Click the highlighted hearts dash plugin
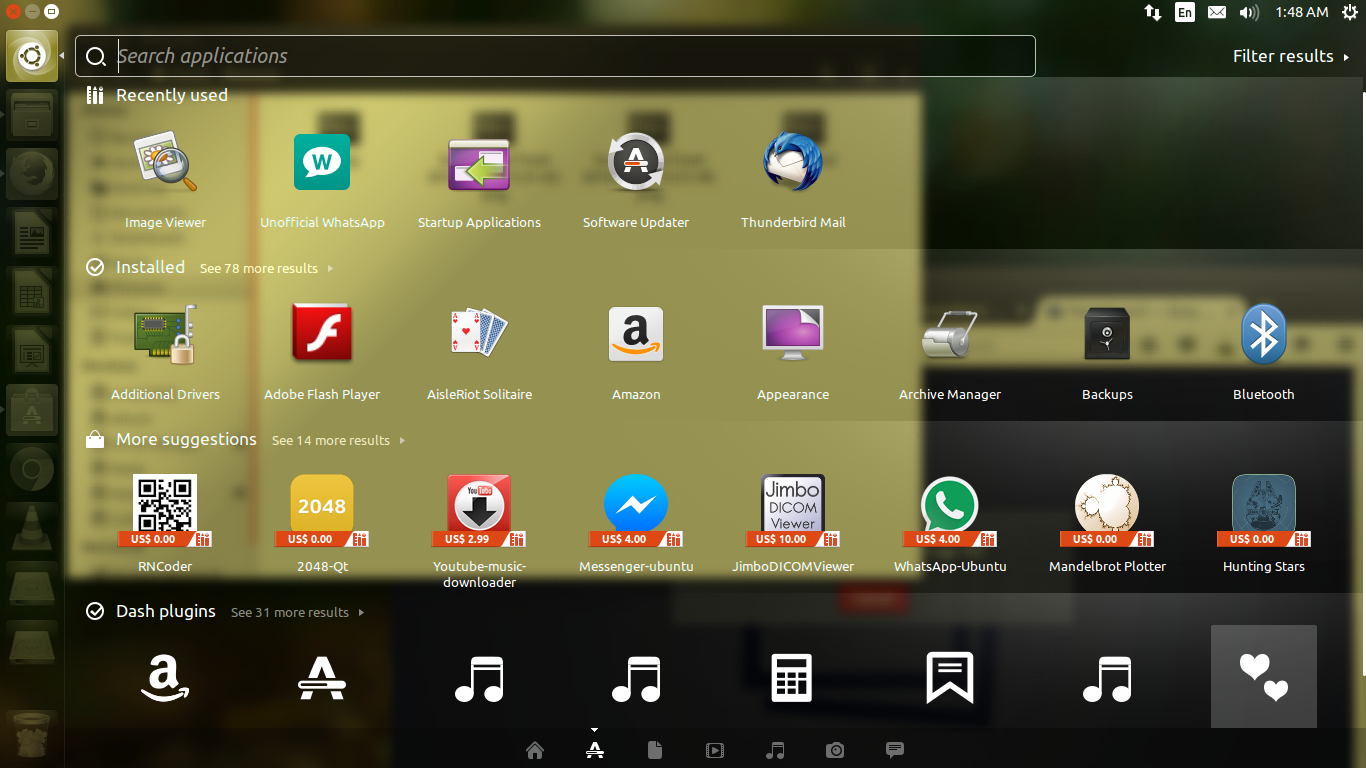Viewport: 1366px width, 768px height. (1264, 677)
